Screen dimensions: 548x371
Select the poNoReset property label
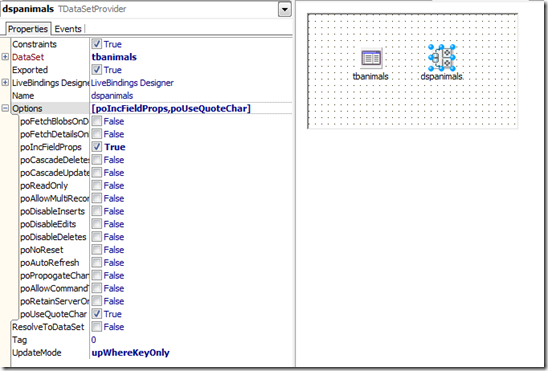[x=42, y=250]
